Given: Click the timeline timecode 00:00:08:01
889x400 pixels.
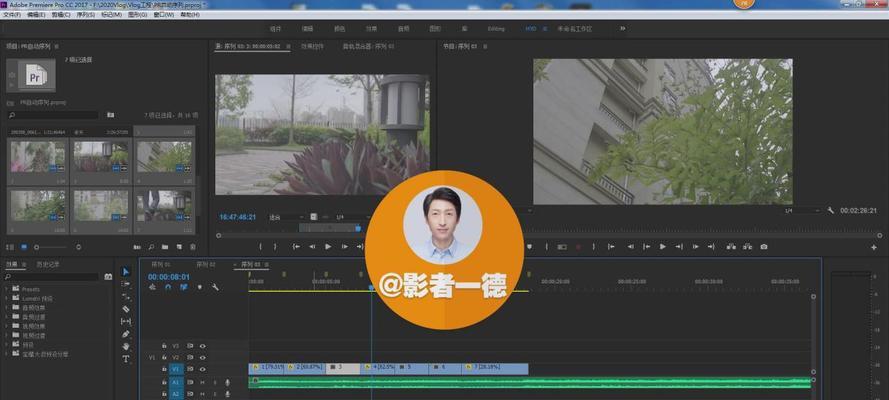Looking at the screenshot, I should tap(169, 276).
